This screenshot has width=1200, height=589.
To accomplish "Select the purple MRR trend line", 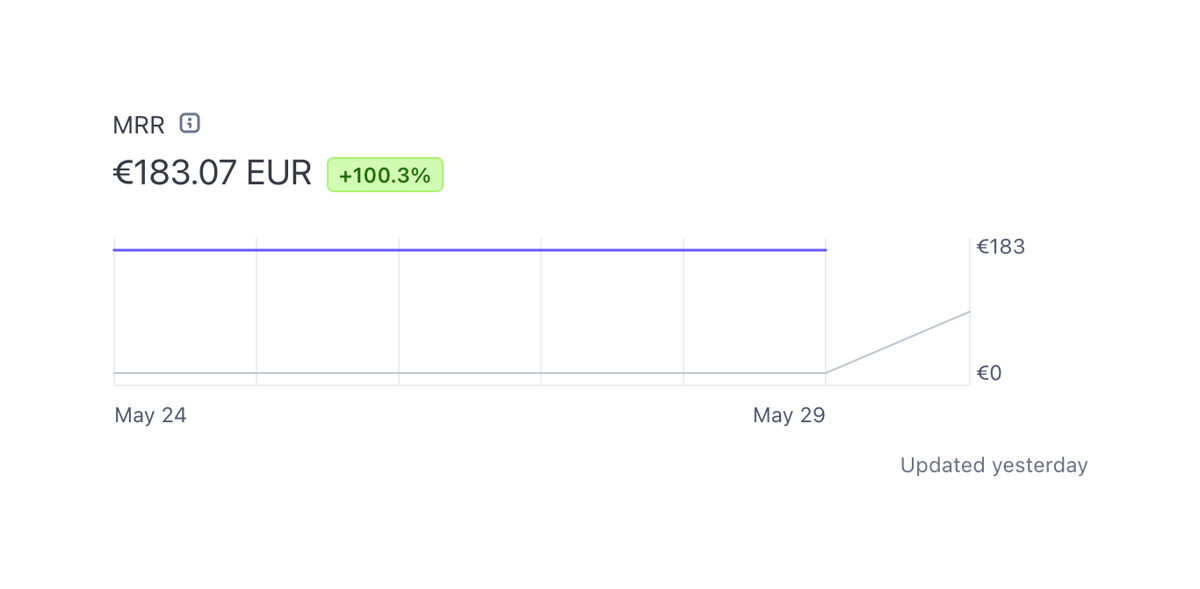I will coord(470,250).
